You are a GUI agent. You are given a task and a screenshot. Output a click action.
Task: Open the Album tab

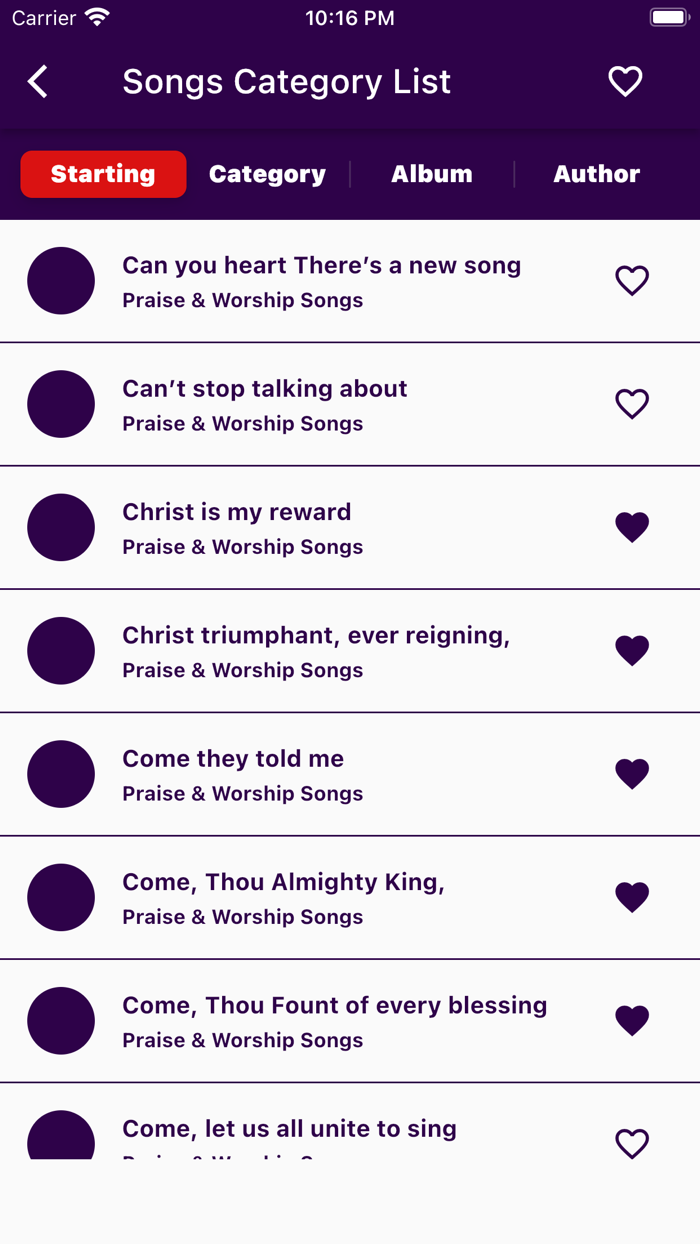[432, 174]
